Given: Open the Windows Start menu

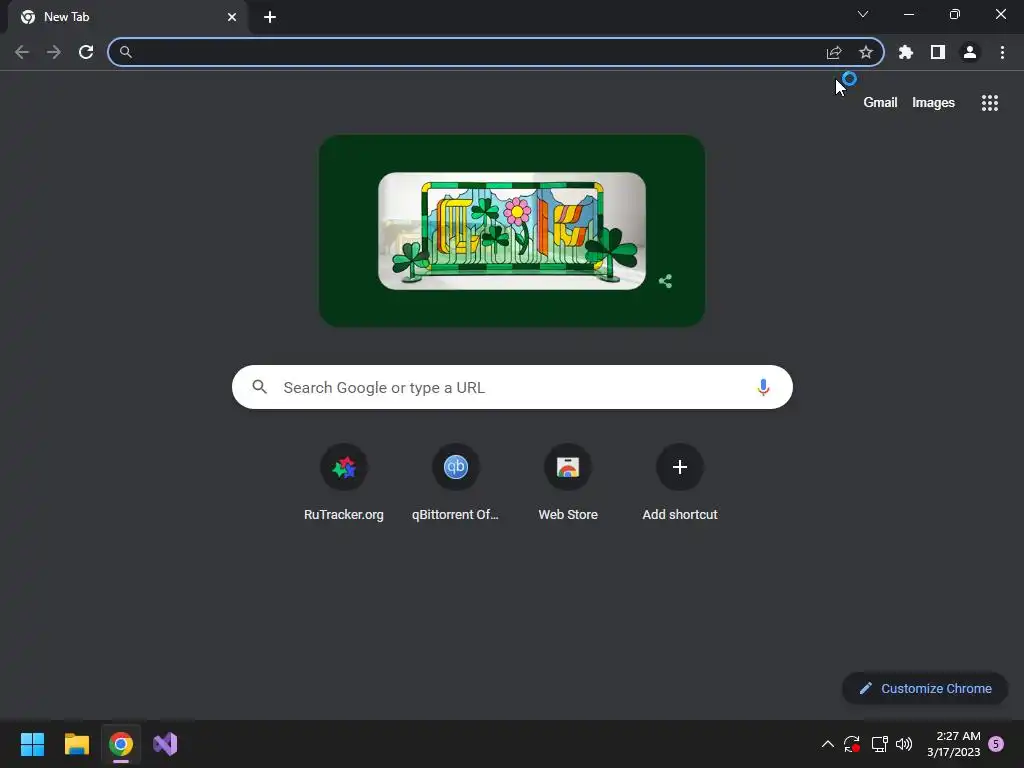Looking at the screenshot, I should 32,744.
